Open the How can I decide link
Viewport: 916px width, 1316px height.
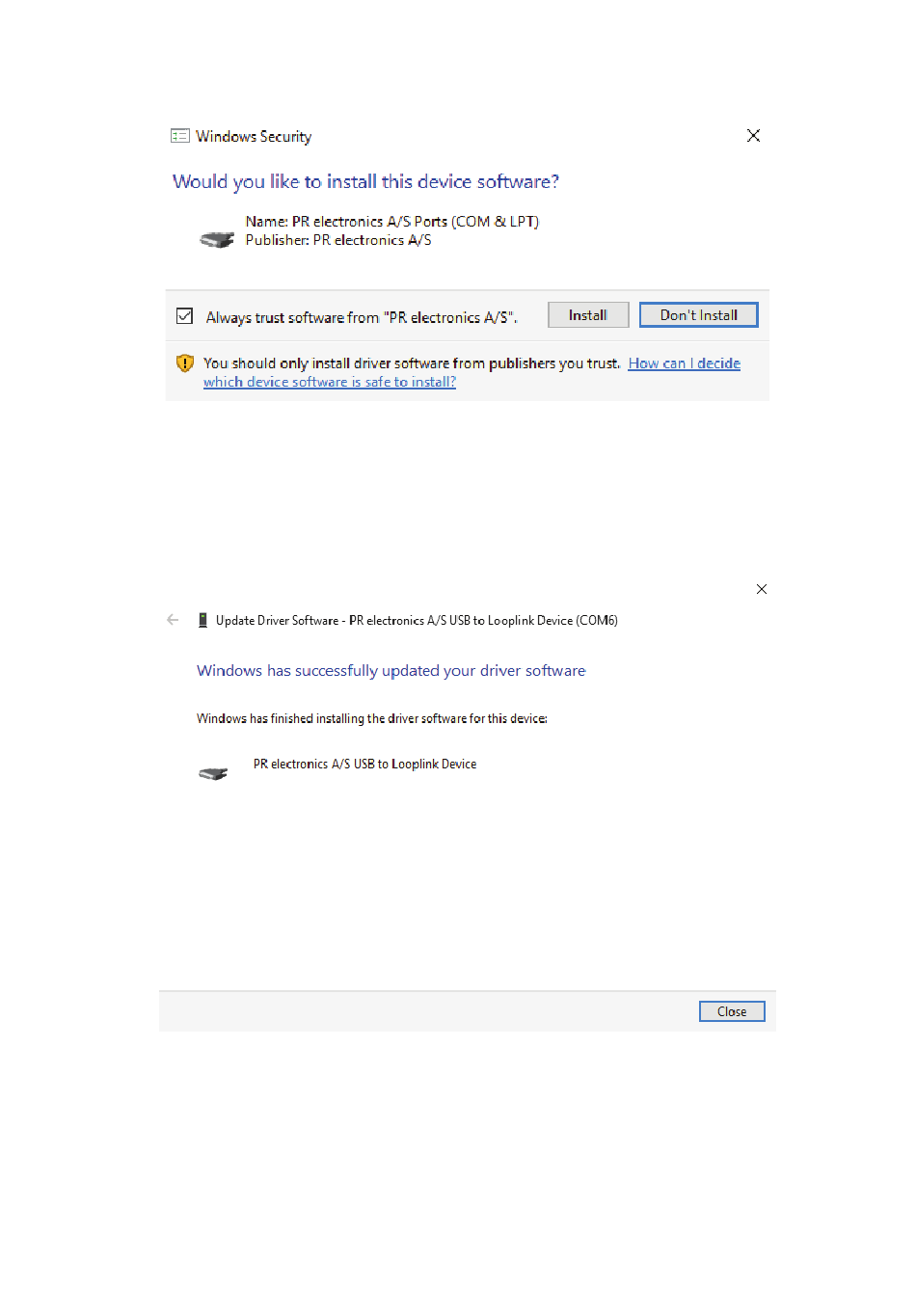coord(685,363)
